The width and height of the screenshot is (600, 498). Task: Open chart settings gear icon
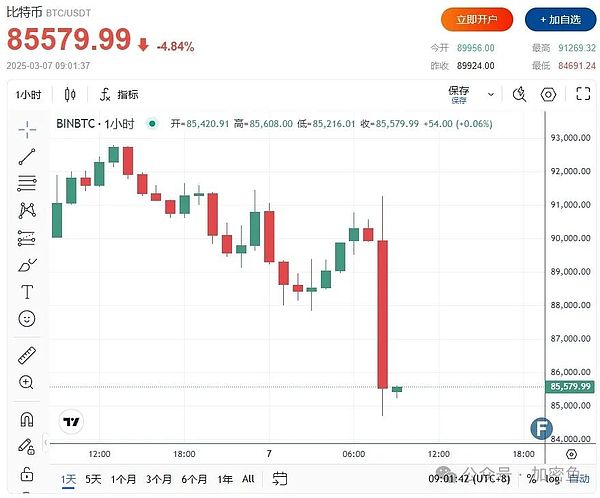pos(548,95)
